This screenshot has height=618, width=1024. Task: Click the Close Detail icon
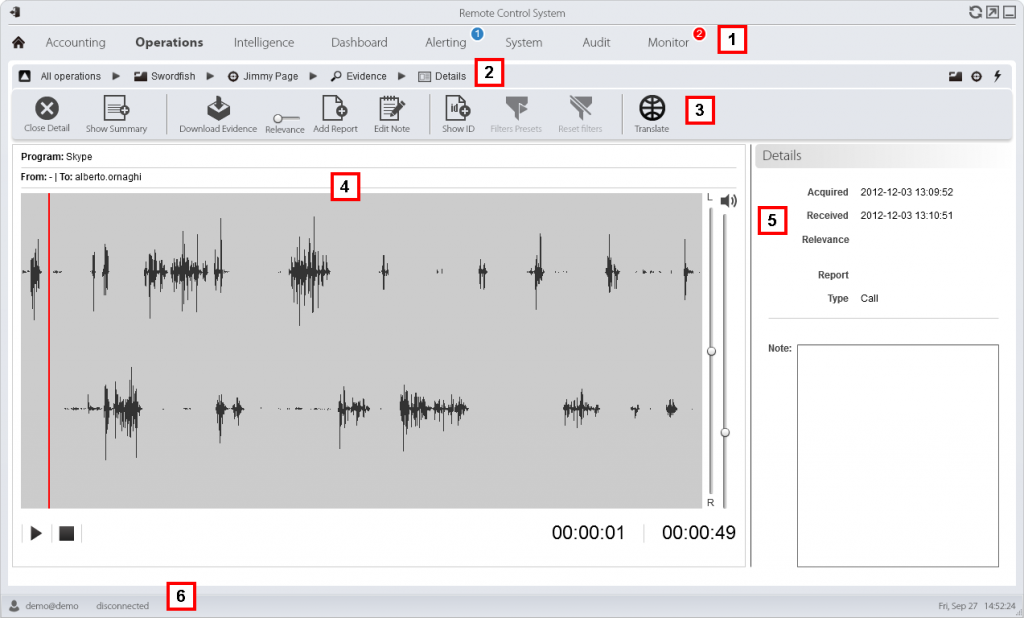point(47,108)
